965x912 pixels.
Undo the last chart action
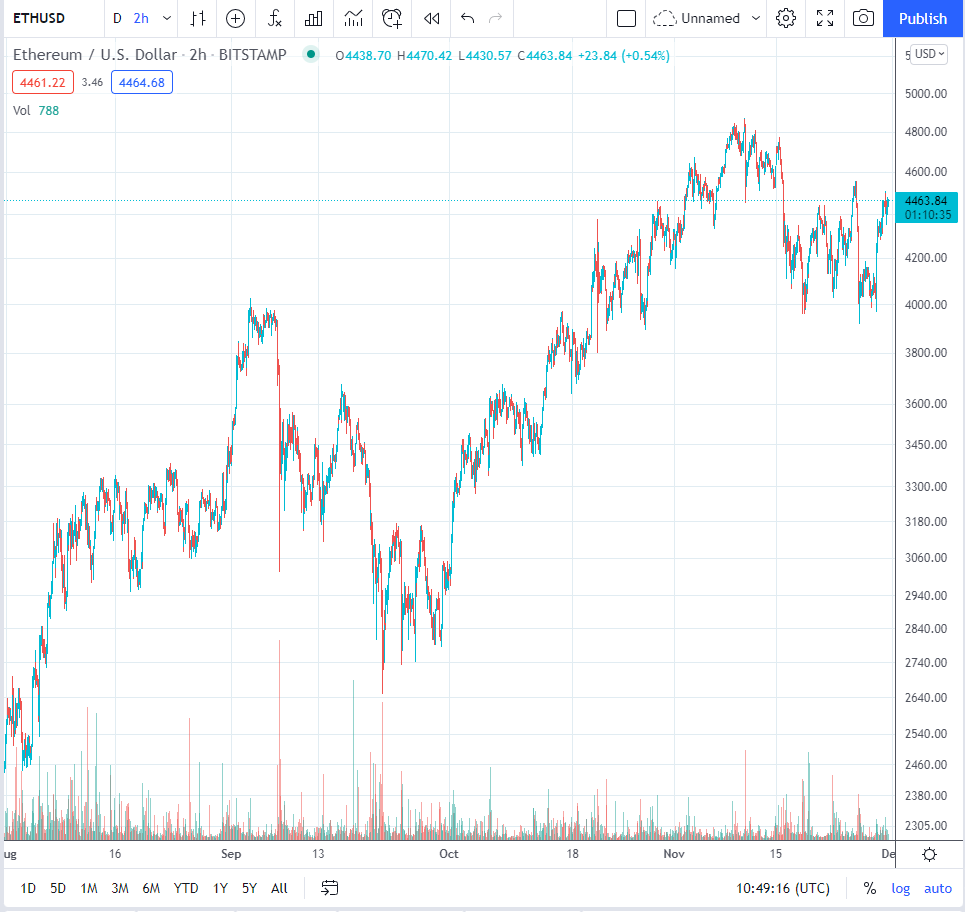468,18
